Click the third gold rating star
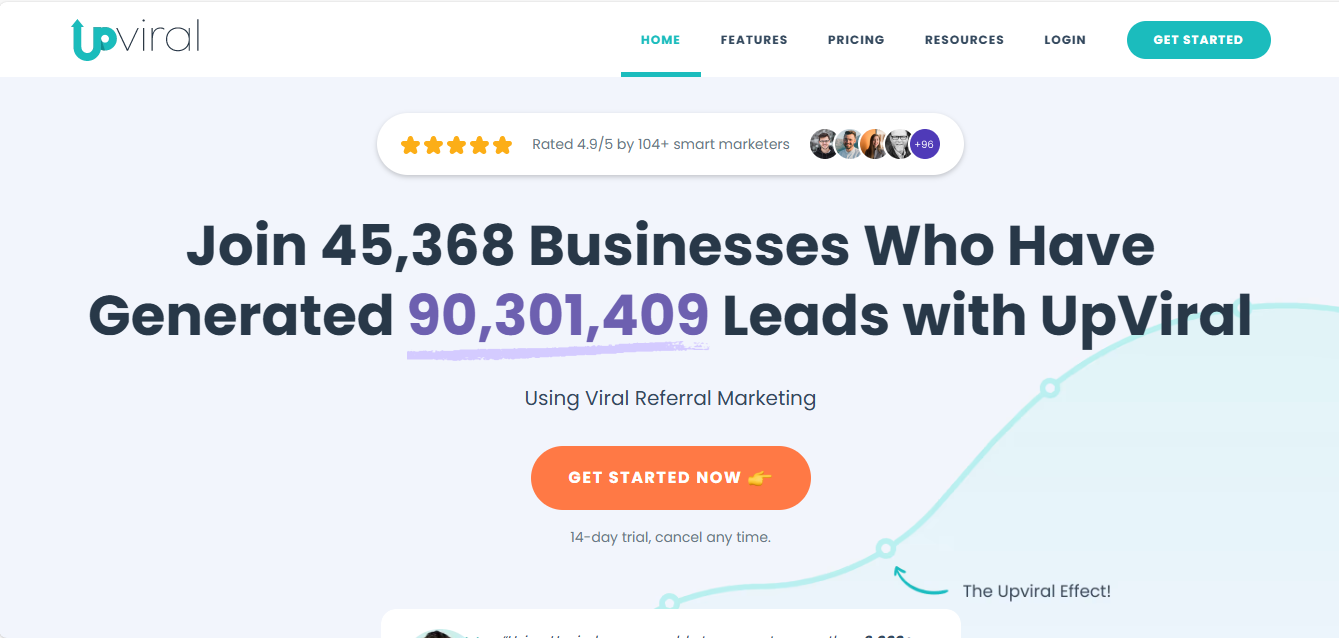The image size is (1339, 638). pos(456,144)
